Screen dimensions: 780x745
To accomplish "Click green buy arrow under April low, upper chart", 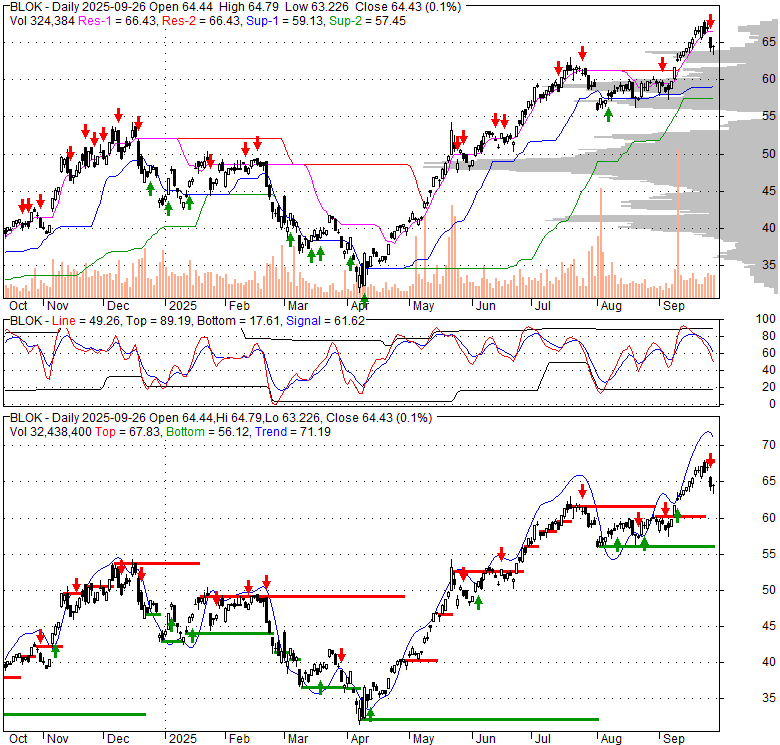I will [x=364, y=300].
